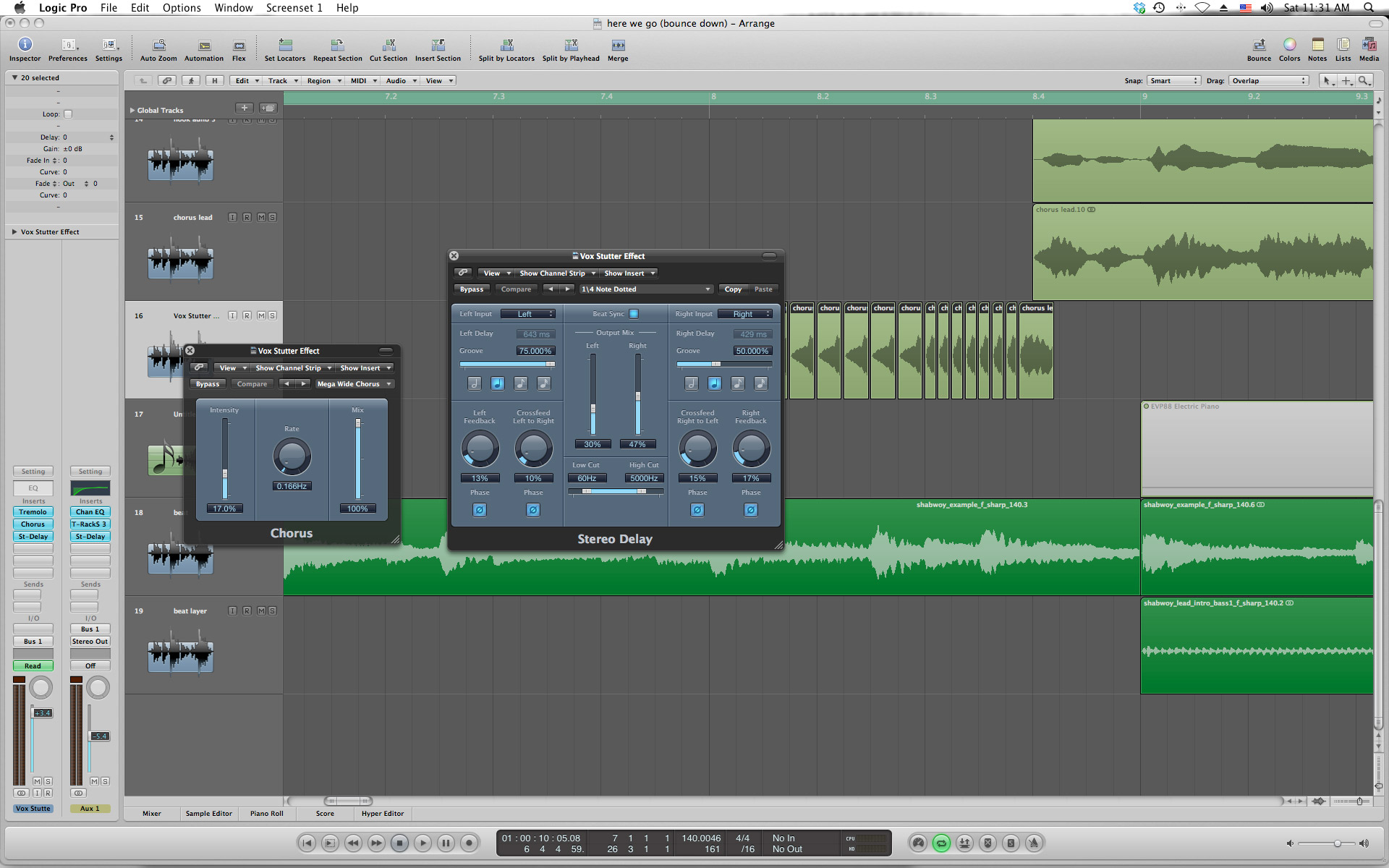Open the Inspector panel icon
The image size is (1389, 868).
pyautogui.click(x=25, y=45)
